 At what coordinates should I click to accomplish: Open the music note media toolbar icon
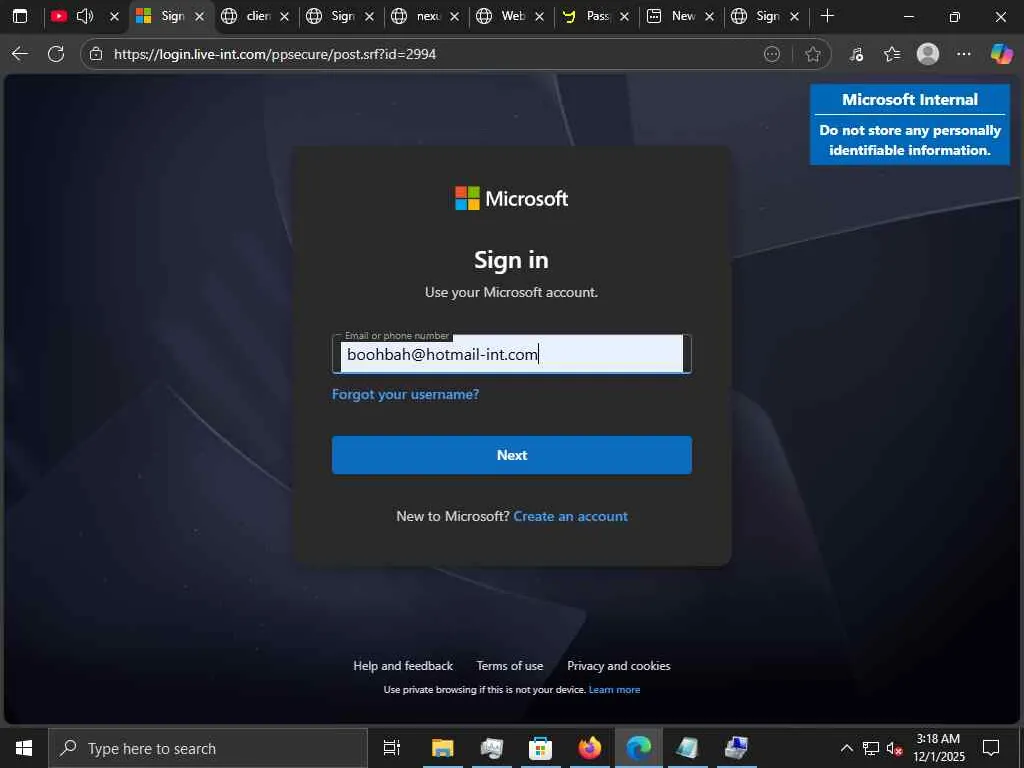click(856, 54)
